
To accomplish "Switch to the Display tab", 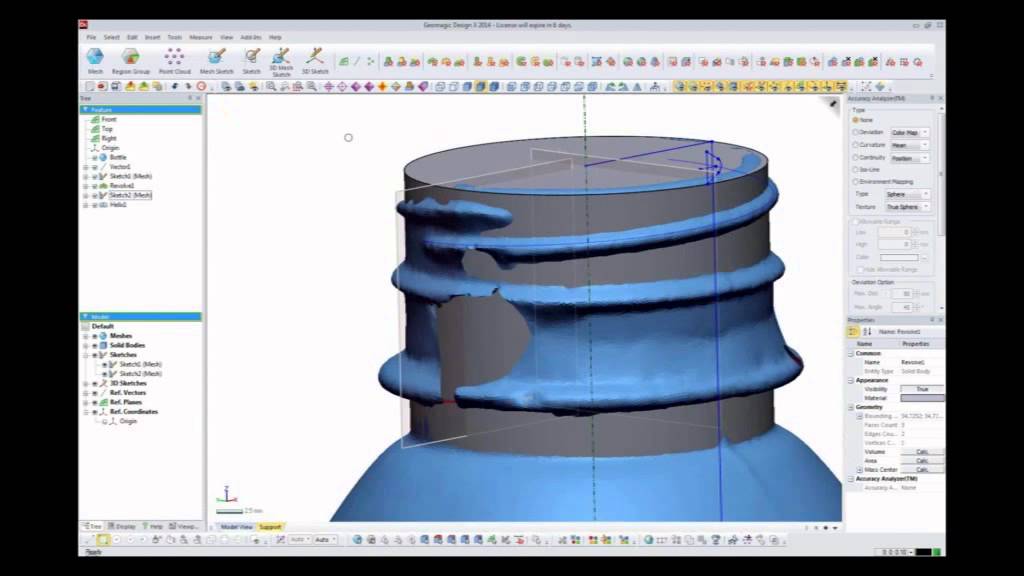I will 122,526.
